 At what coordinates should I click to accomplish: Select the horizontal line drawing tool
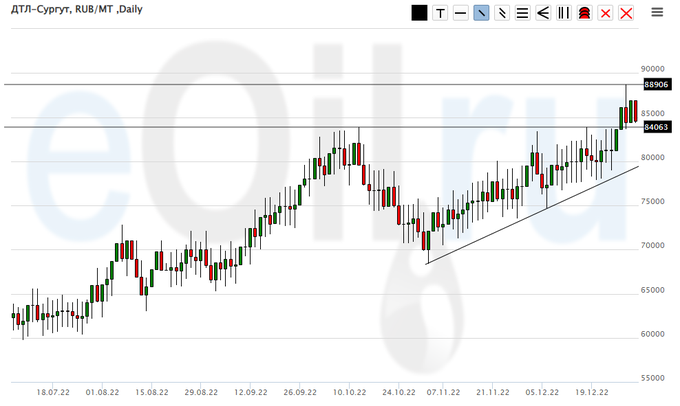(x=460, y=13)
